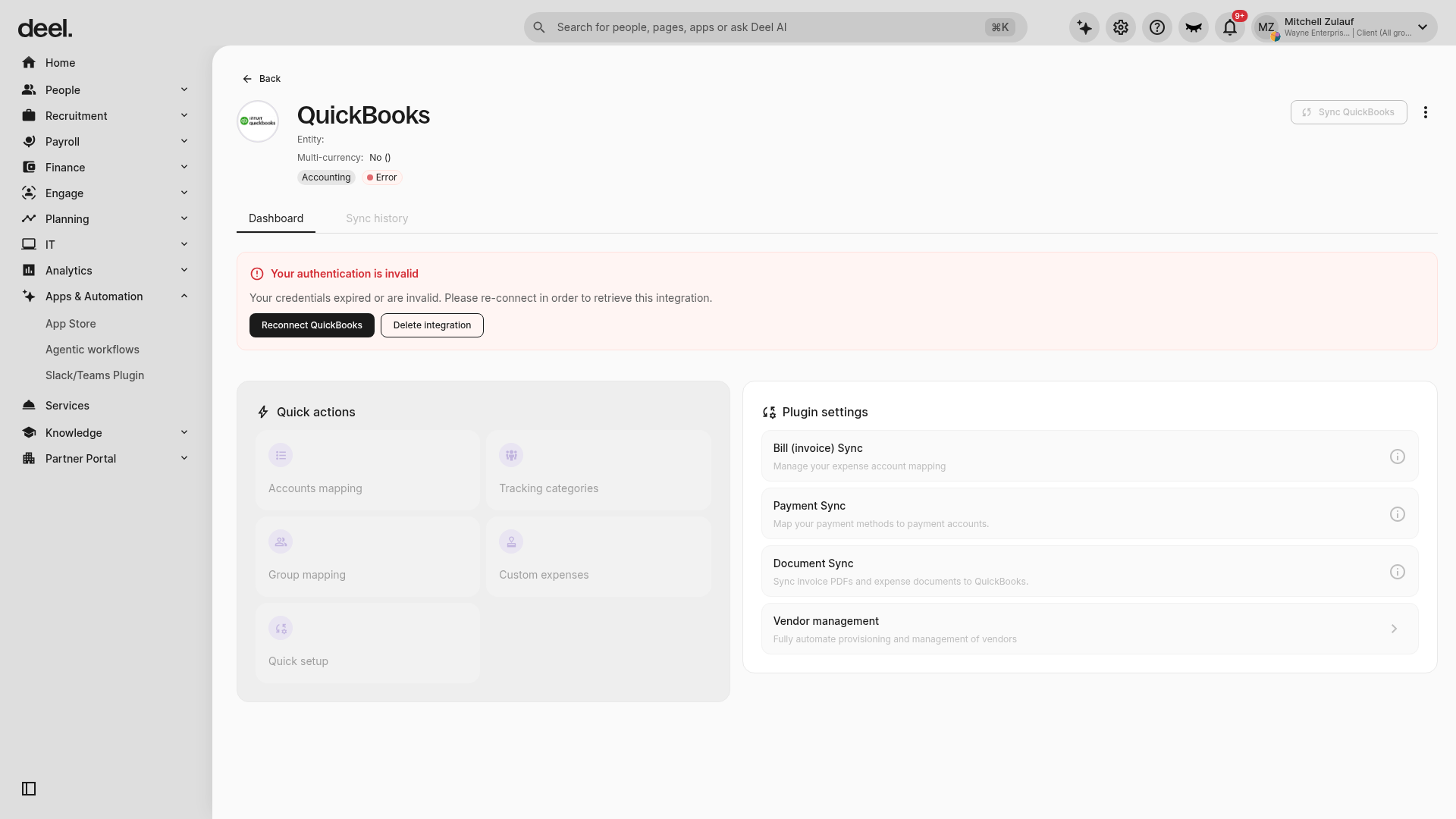Screen dimensions: 1456x819
Task: Open Custom expenses quick action
Action: [599, 557]
